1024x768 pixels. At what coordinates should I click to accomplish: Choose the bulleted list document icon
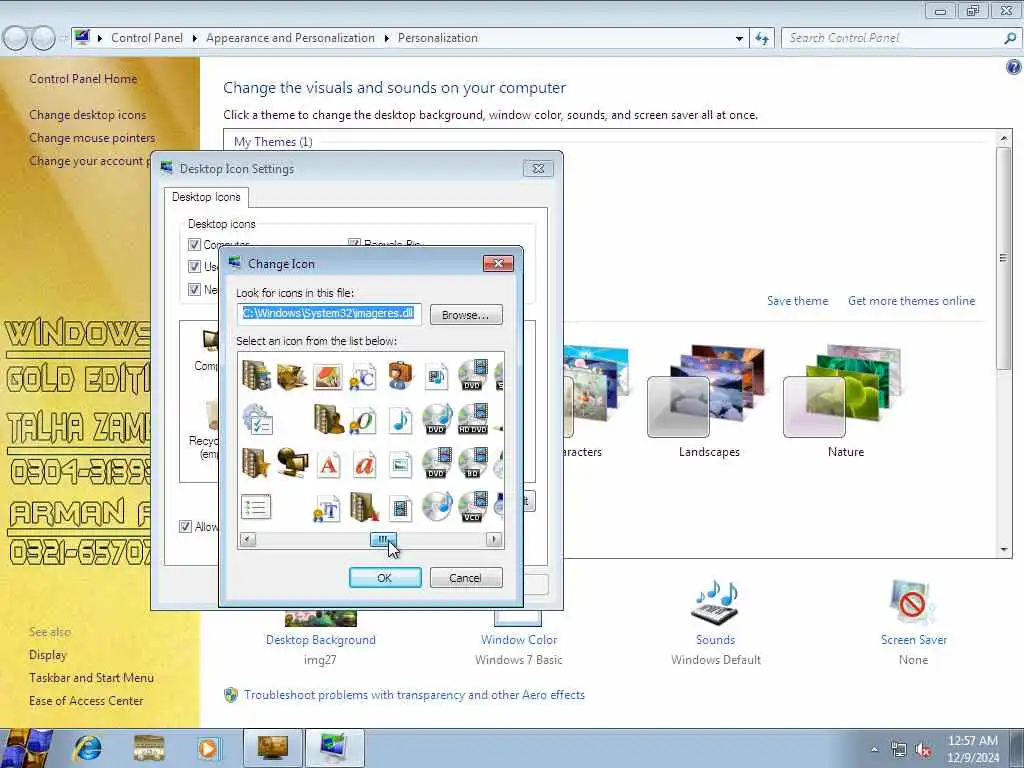(255, 507)
